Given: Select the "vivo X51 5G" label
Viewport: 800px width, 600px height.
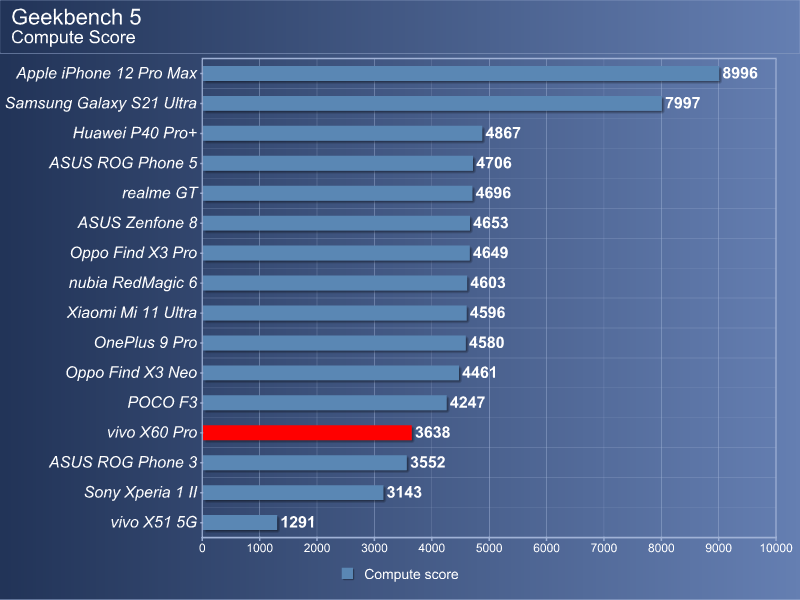Looking at the screenshot, I should 154,522.
